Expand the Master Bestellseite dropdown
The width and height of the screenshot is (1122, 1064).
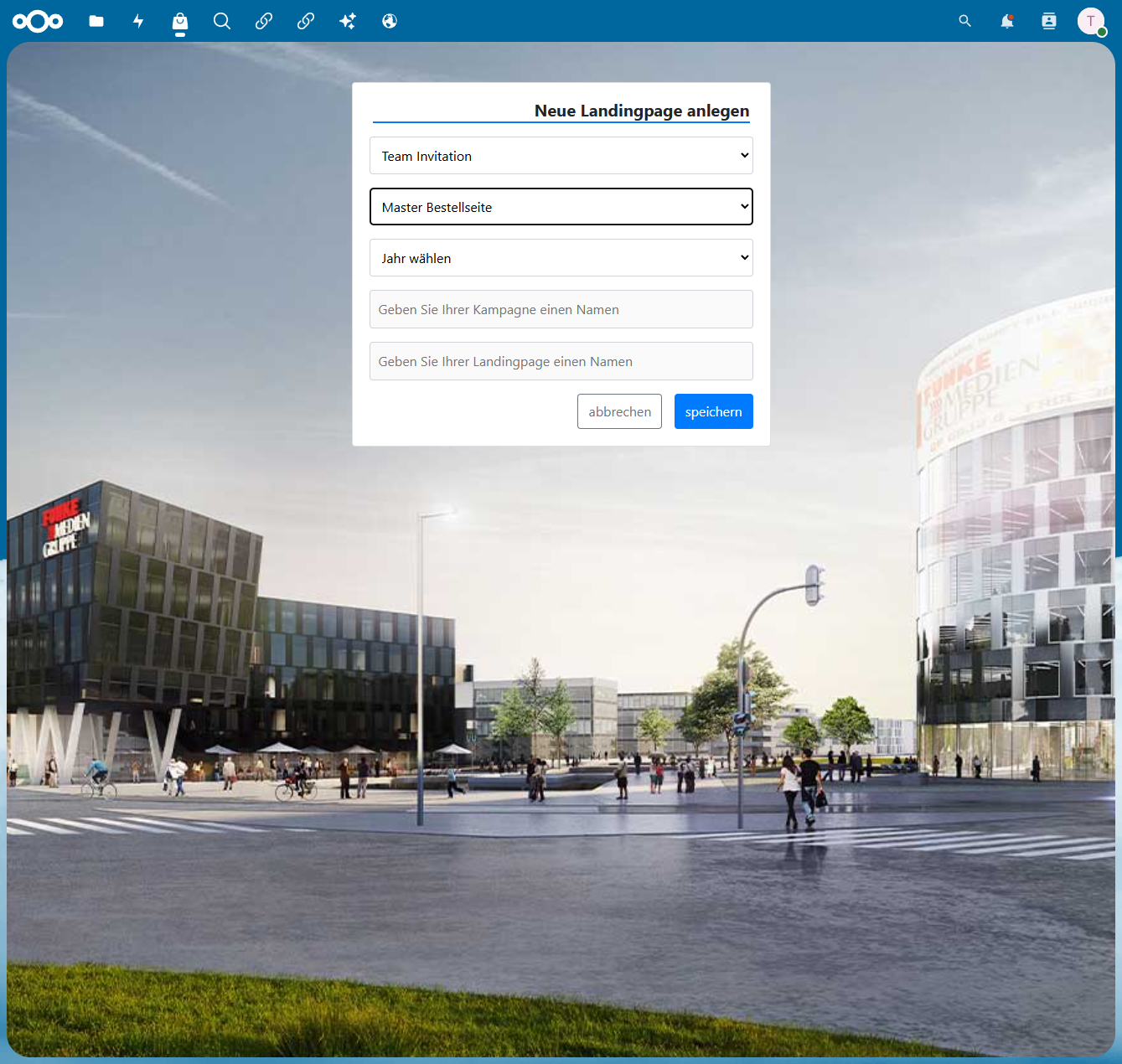[x=561, y=207]
